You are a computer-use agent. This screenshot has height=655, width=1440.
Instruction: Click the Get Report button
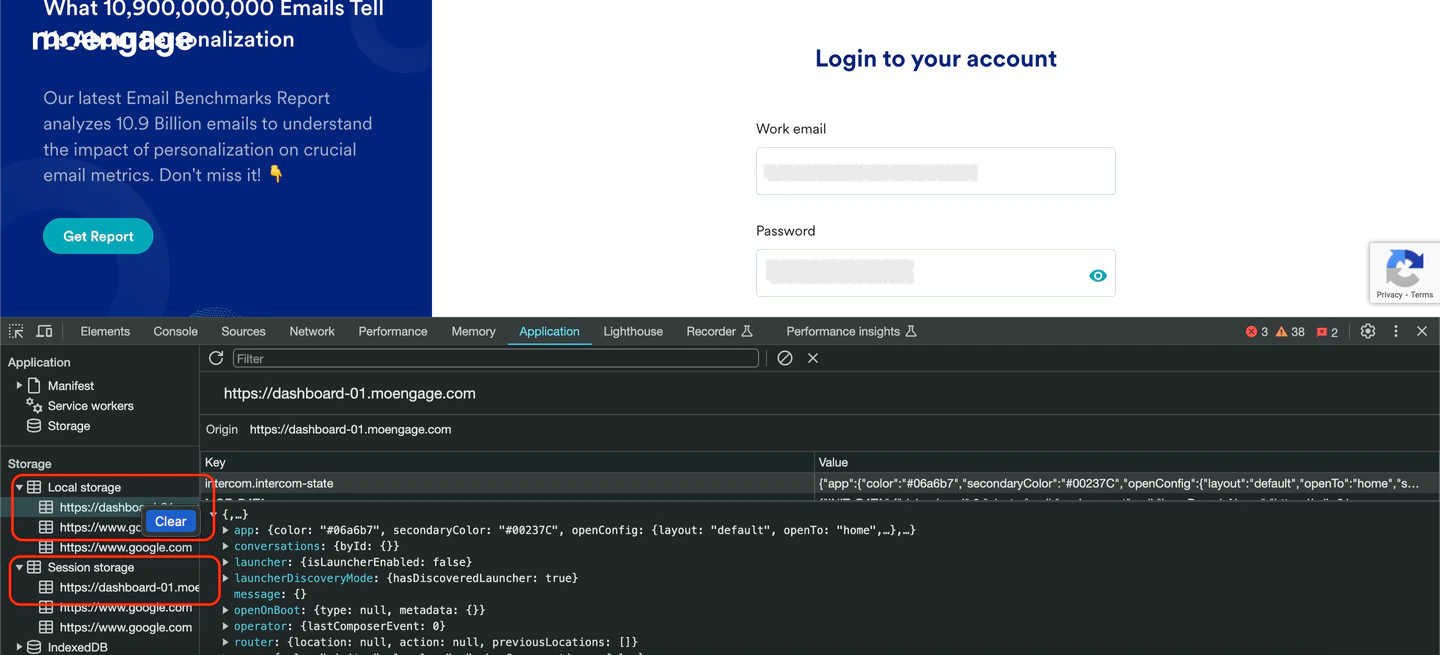point(98,236)
